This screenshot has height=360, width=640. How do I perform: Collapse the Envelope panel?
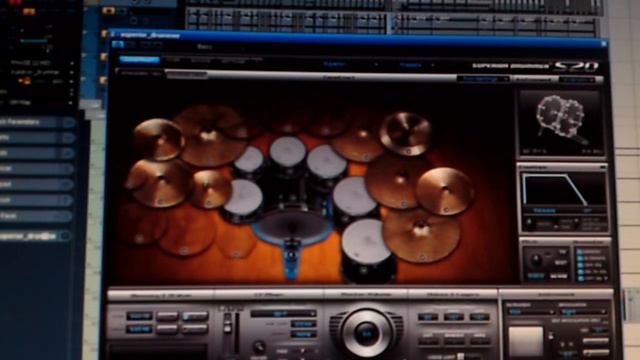pyautogui.click(x=602, y=167)
